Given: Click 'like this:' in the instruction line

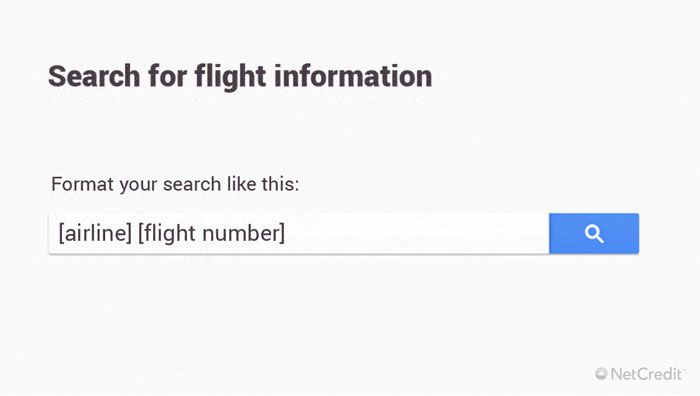Looking at the screenshot, I should pyautogui.click(x=263, y=183).
